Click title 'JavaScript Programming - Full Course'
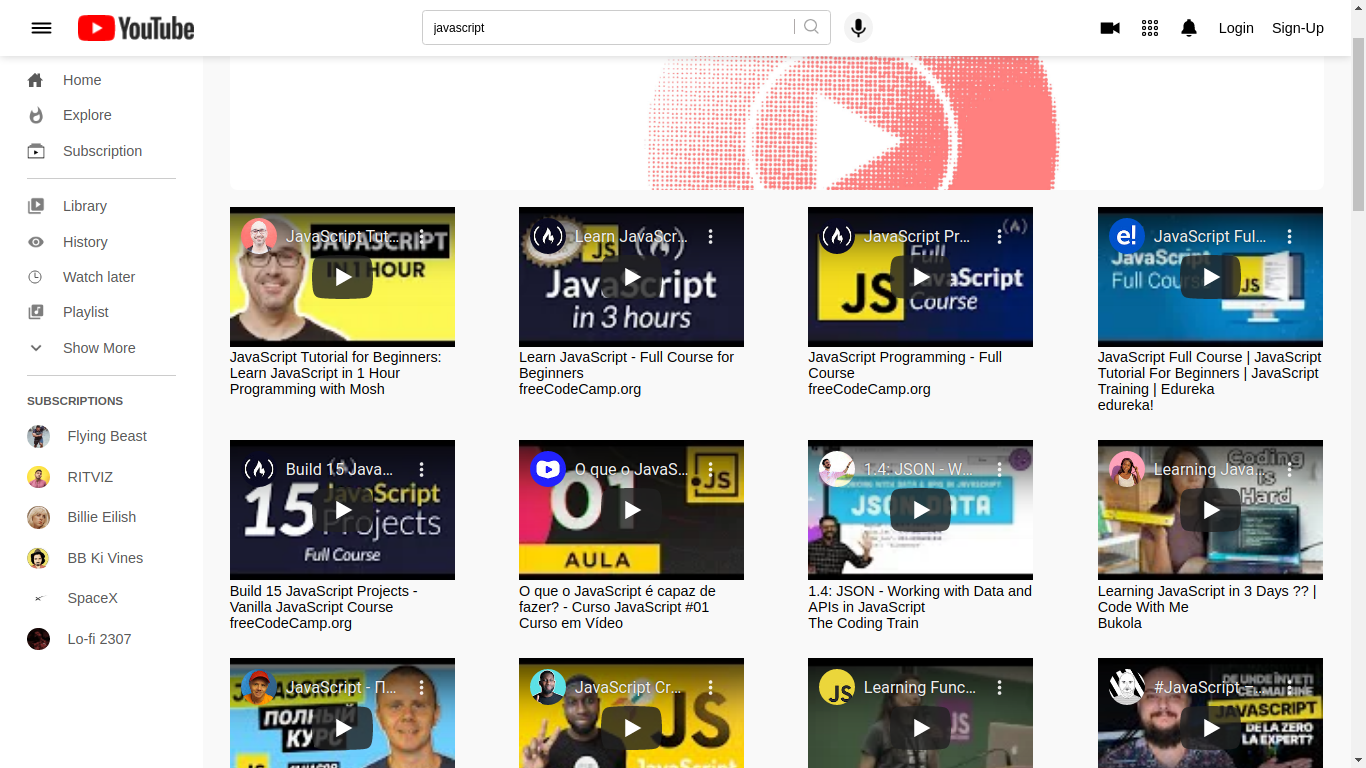This screenshot has width=1366, height=768. tap(905, 365)
